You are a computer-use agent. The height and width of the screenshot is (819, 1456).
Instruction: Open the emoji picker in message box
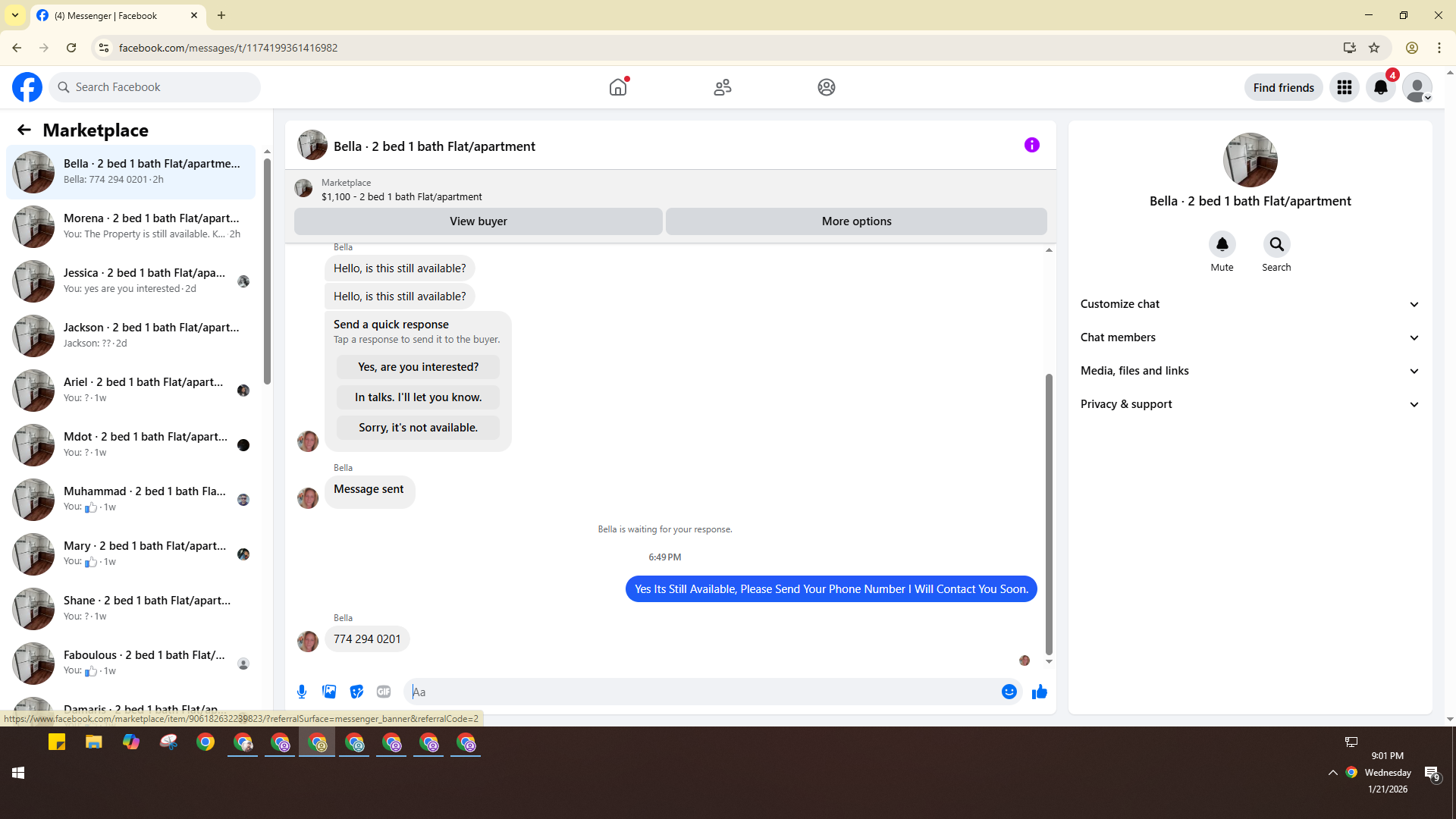(1009, 692)
